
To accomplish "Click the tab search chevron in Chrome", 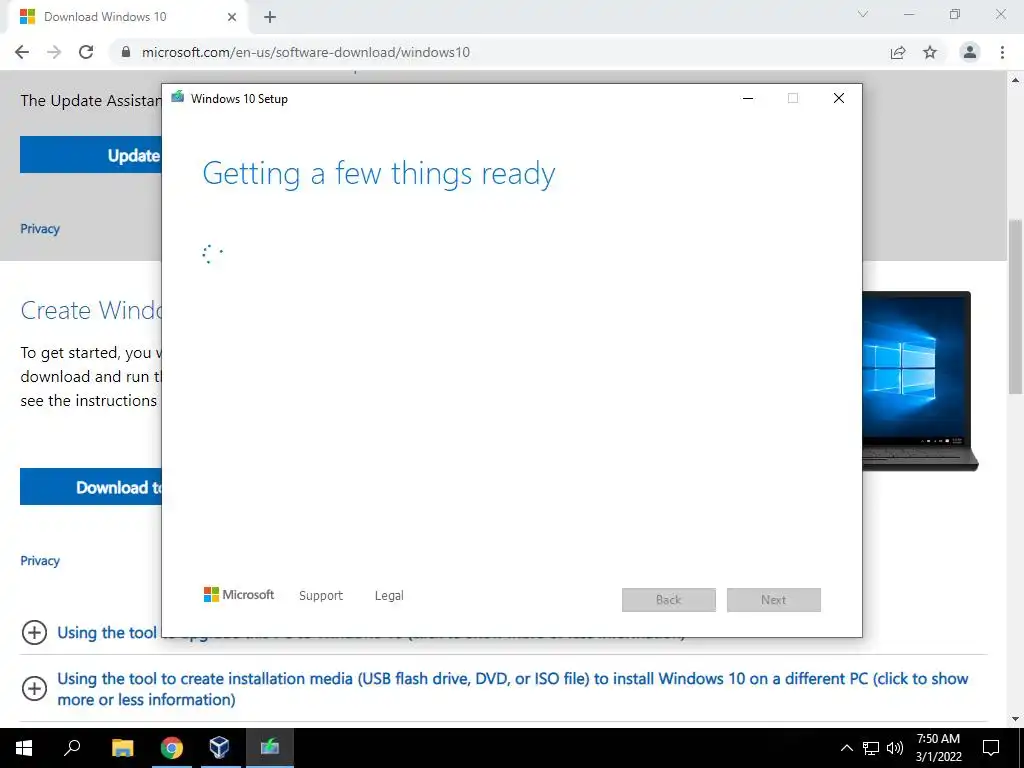I will [x=863, y=14].
